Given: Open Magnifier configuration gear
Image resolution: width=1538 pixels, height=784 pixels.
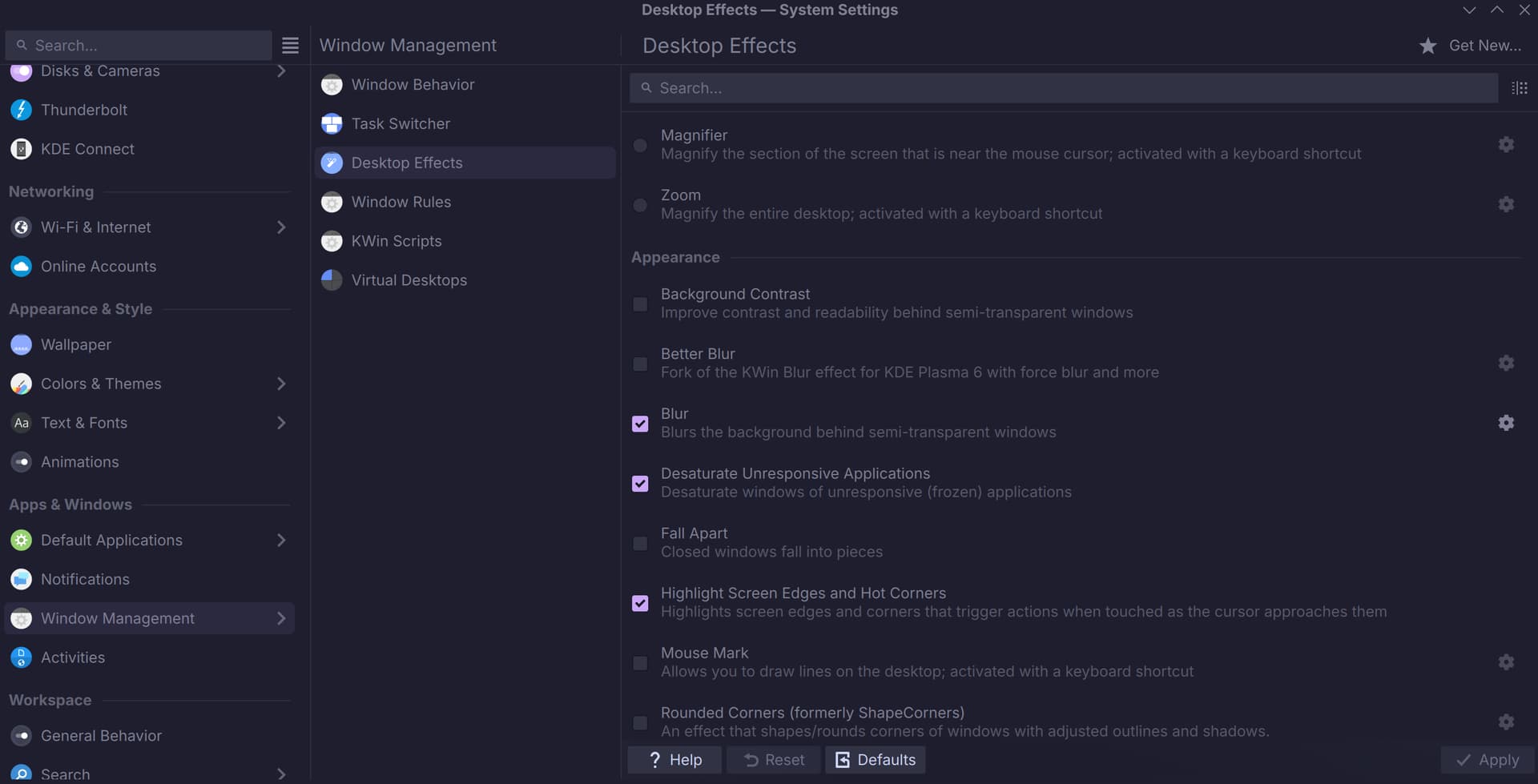Looking at the screenshot, I should pyautogui.click(x=1506, y=144).
